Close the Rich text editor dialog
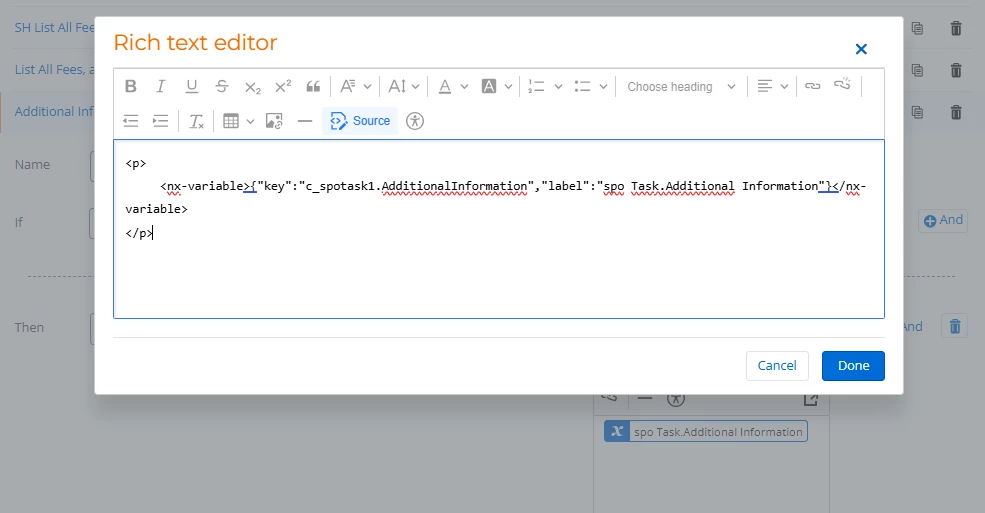Screen dimensions: 985x513 click(x=861, y=49)
